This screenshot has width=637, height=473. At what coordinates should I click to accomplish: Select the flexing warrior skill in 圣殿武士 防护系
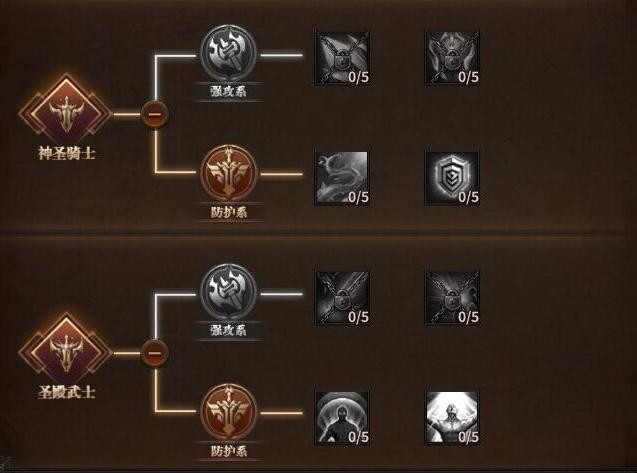(x=452, y=417)
